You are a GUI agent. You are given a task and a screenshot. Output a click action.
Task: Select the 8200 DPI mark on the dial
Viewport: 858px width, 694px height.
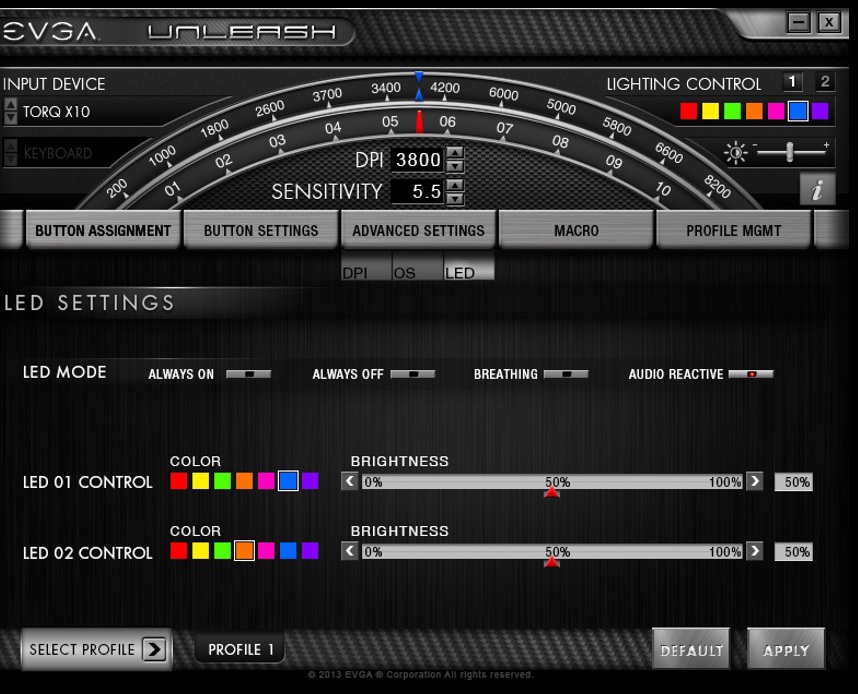(717, 187)
